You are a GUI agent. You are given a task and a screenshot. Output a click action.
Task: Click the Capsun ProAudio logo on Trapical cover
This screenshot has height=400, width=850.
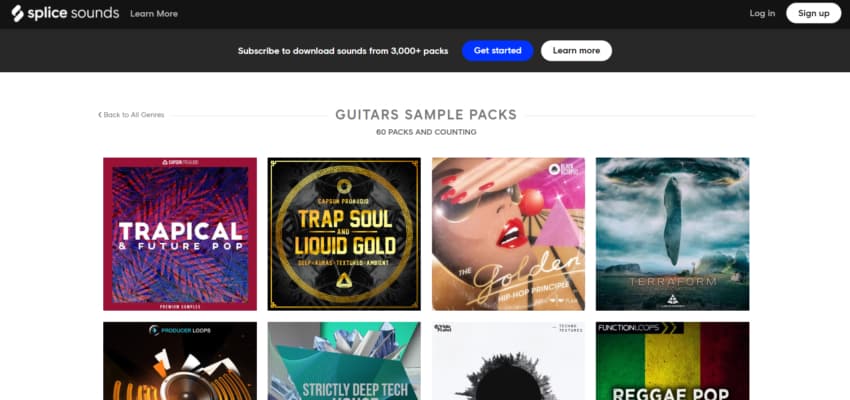point(180,162)
